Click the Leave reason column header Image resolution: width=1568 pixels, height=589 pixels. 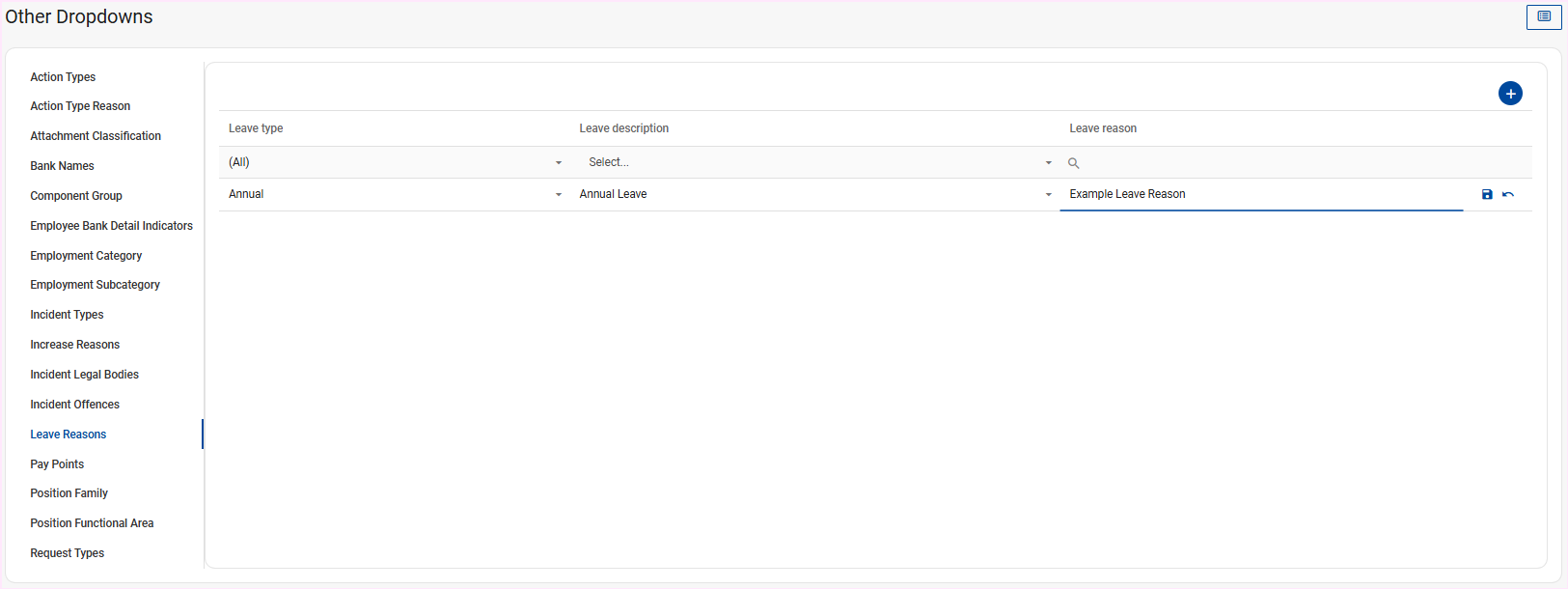tap(1103, 128)
